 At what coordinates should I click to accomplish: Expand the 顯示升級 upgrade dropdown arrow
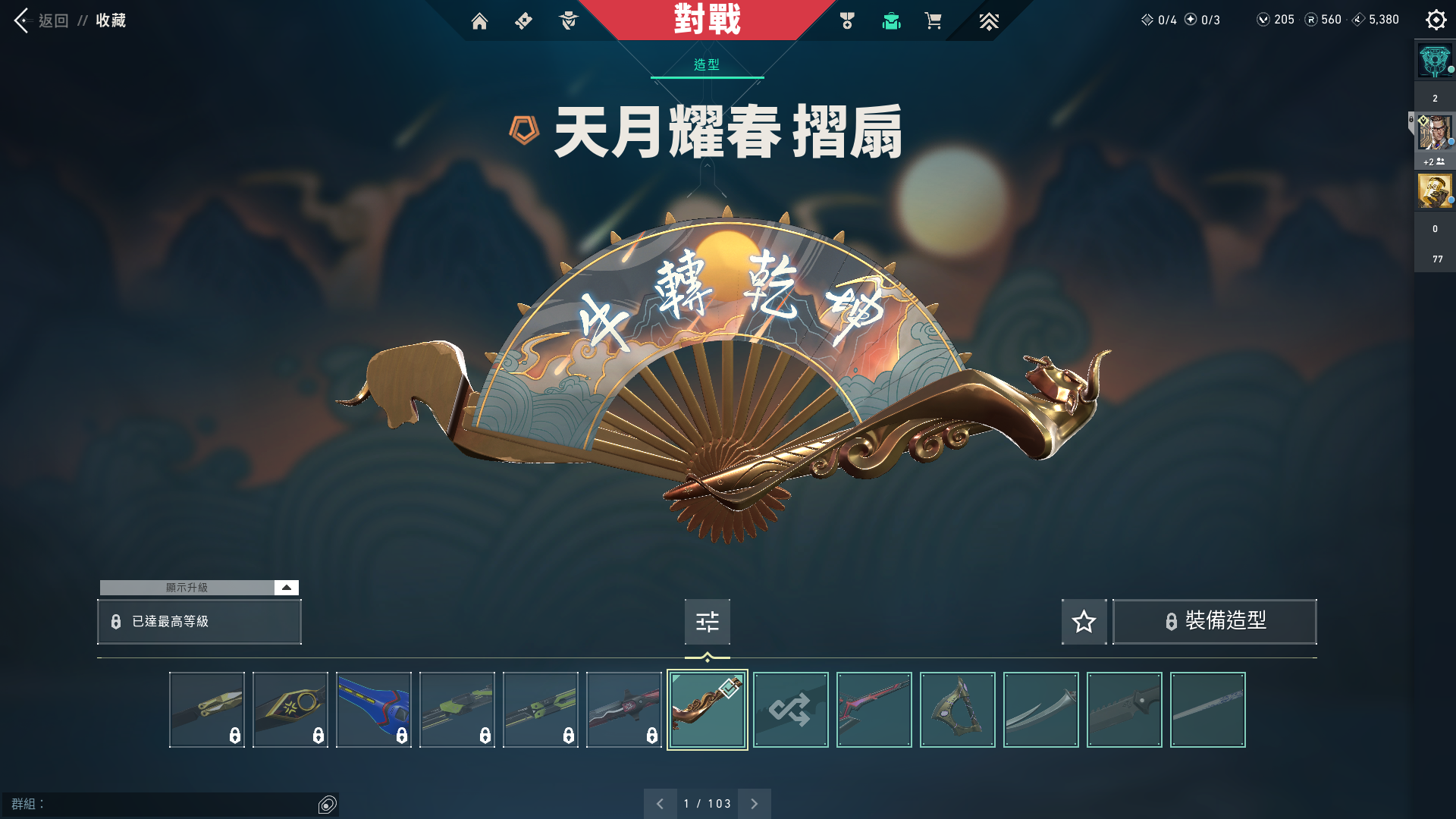(x=286, y=588)
